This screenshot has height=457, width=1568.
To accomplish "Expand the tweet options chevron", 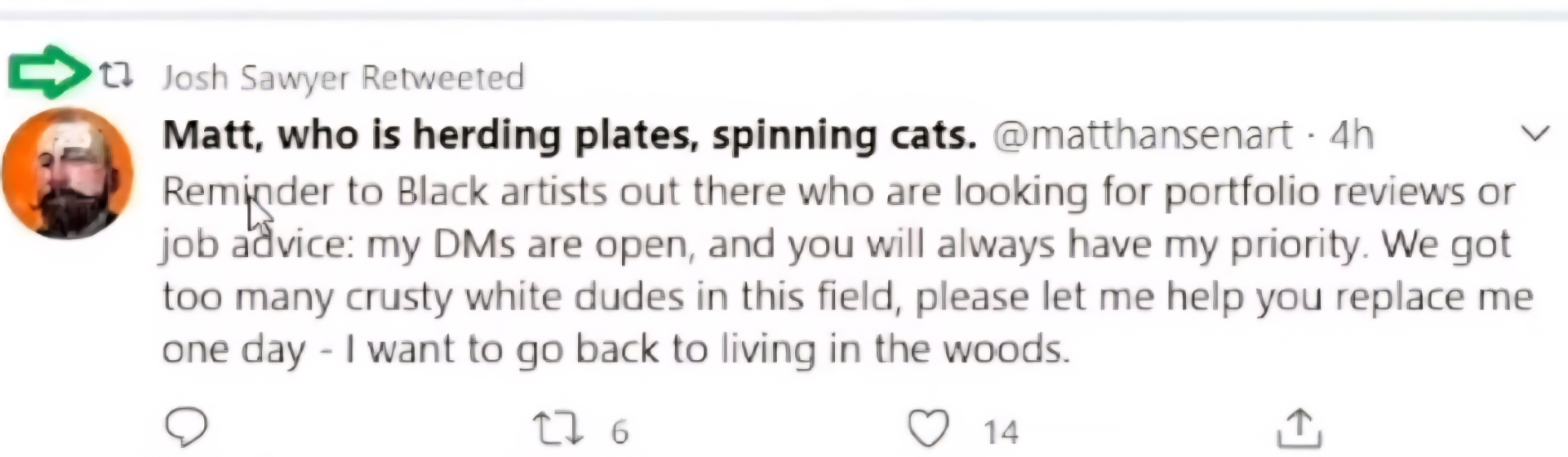I will click(x=1535, y=133).
